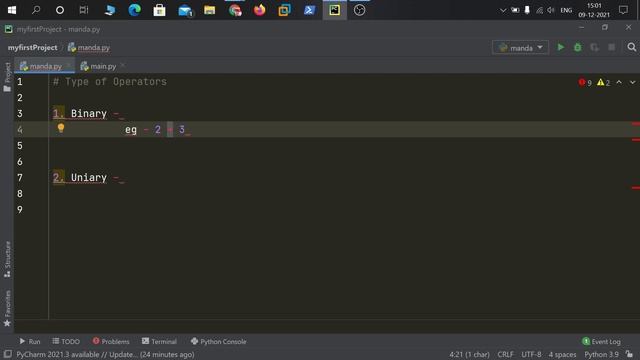640x360 pixels.
Task: Open the Favorites tool window
Action: tap(7, 308)
